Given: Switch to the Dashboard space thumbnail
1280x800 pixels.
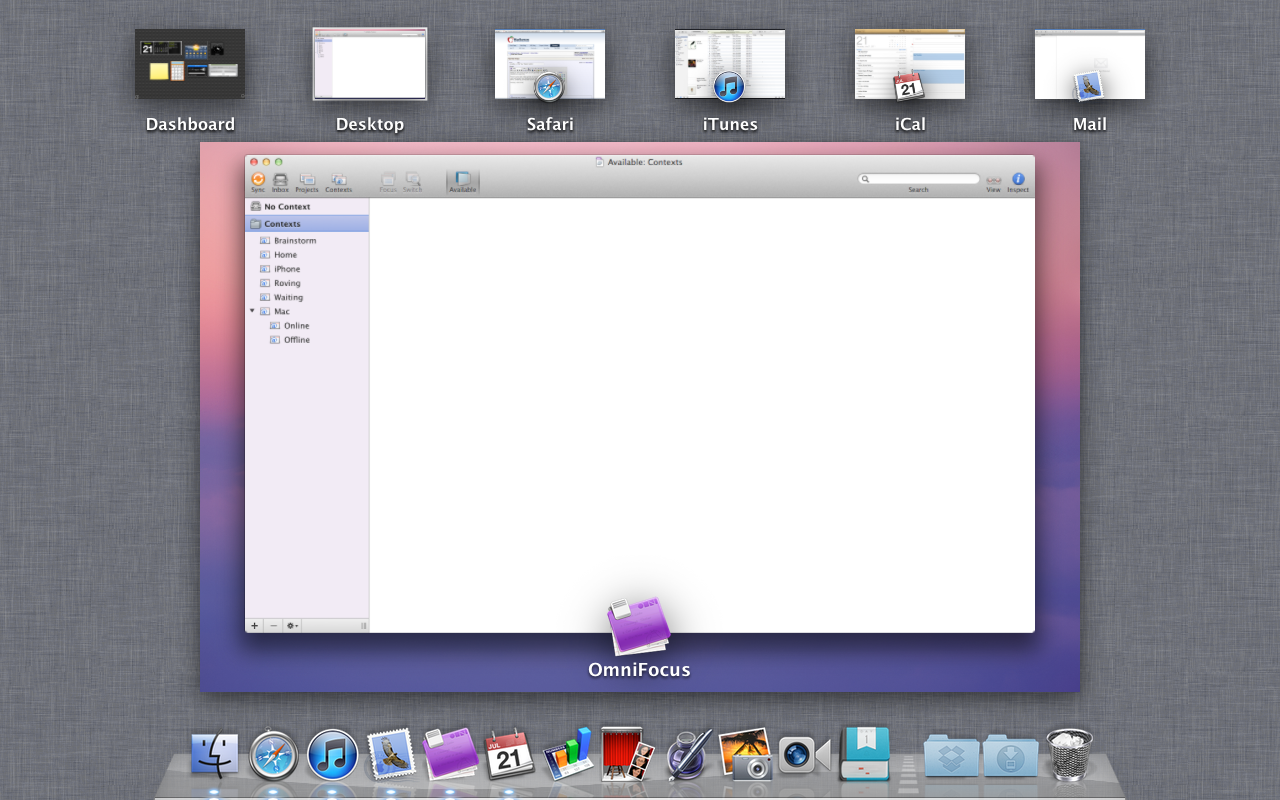Looking at the screenshot, I should tap(190, 63).
